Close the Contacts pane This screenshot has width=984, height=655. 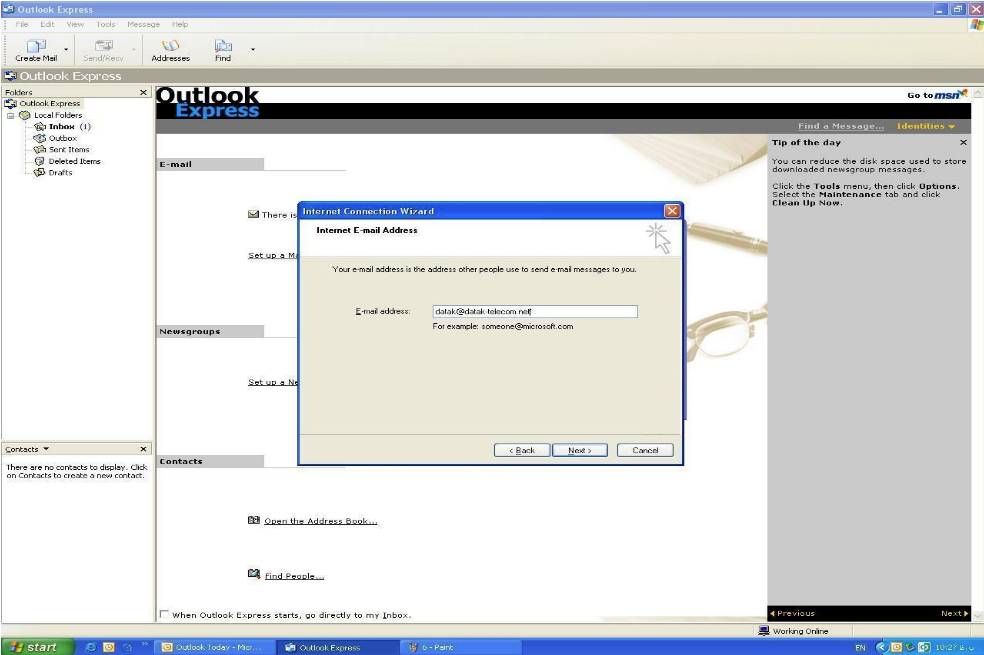pos(143,449)
